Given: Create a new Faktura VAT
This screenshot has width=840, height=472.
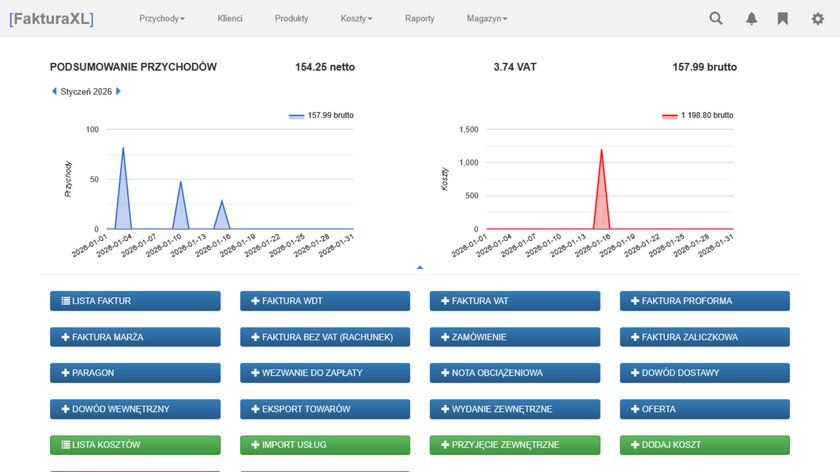Looking at the screenshot, I should tap(515, 301).
